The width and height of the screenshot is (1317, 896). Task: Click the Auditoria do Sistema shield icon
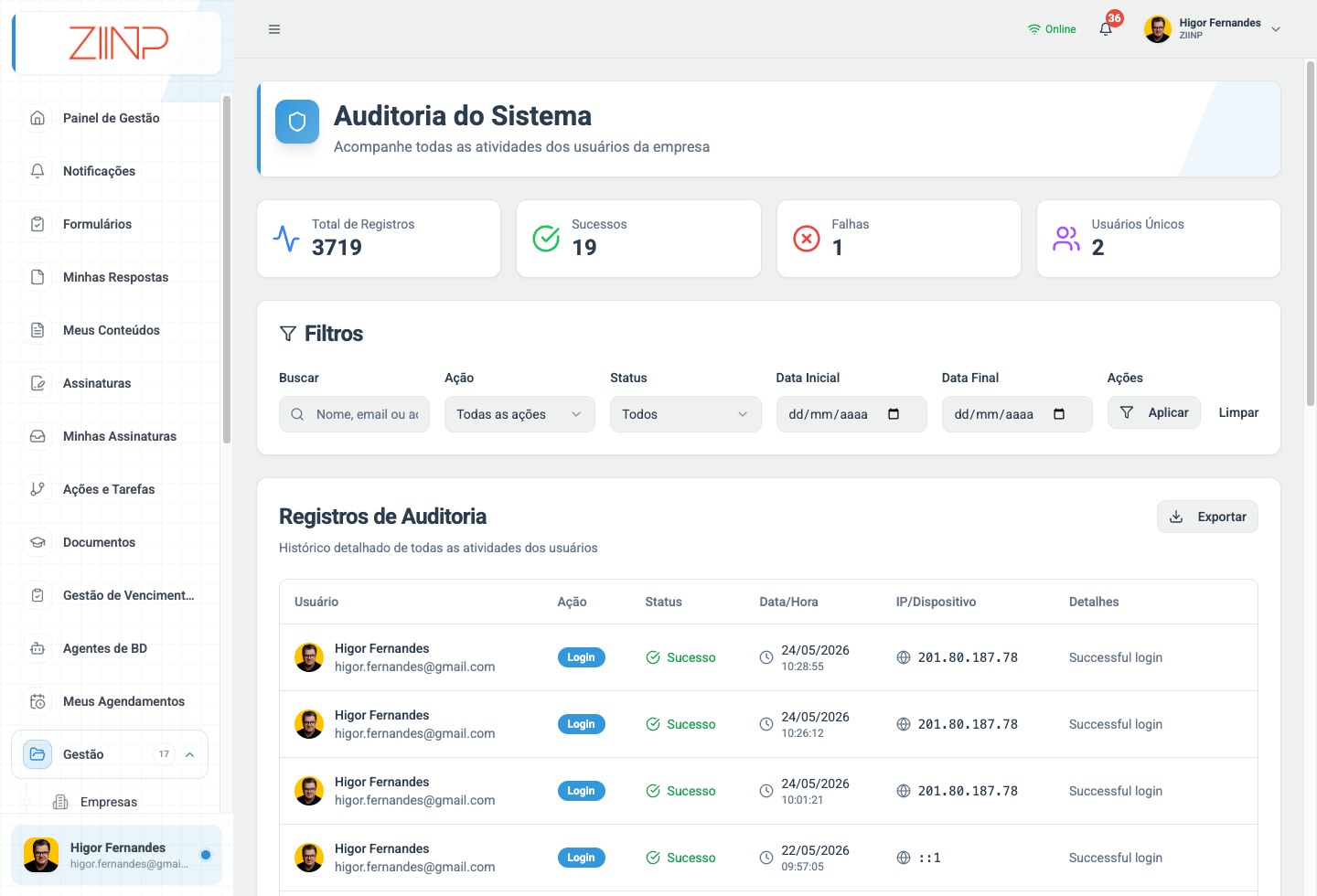(x=297, y=122)
